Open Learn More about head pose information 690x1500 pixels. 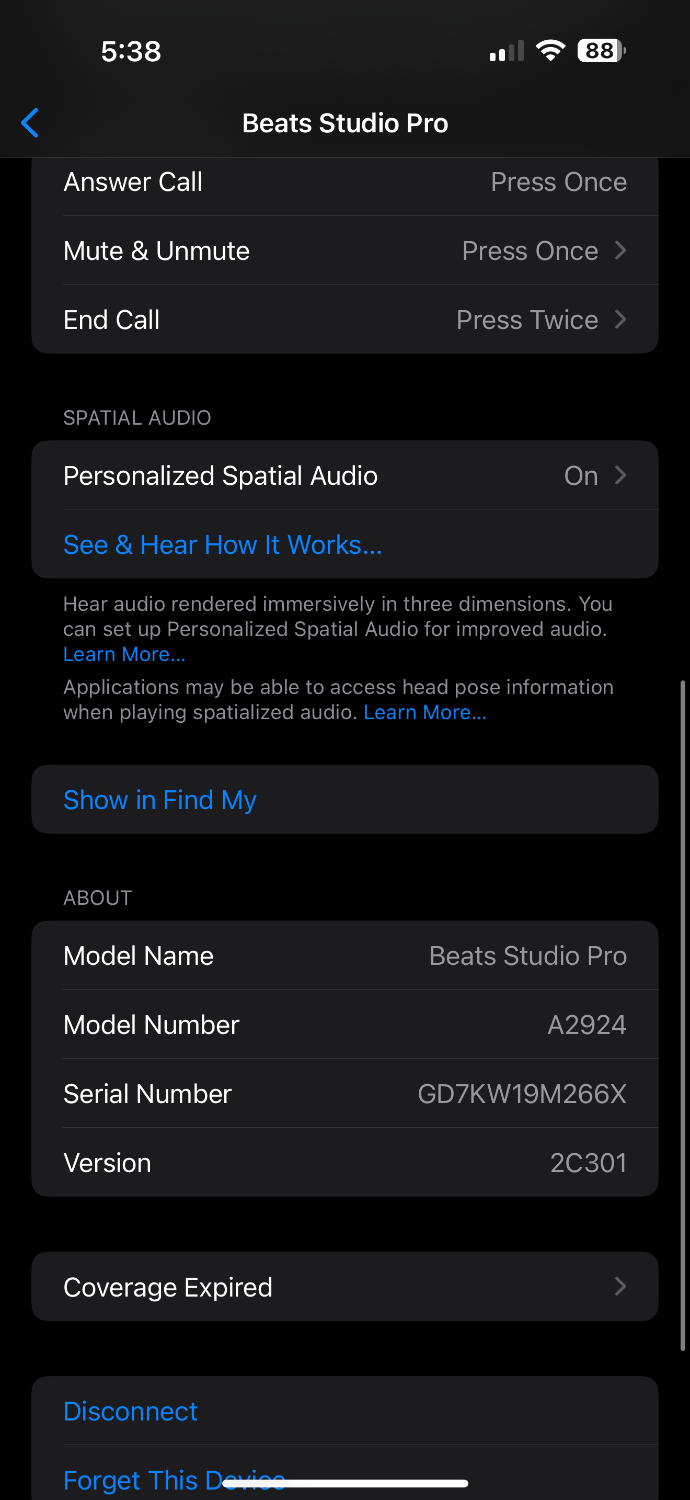(425, 713)
